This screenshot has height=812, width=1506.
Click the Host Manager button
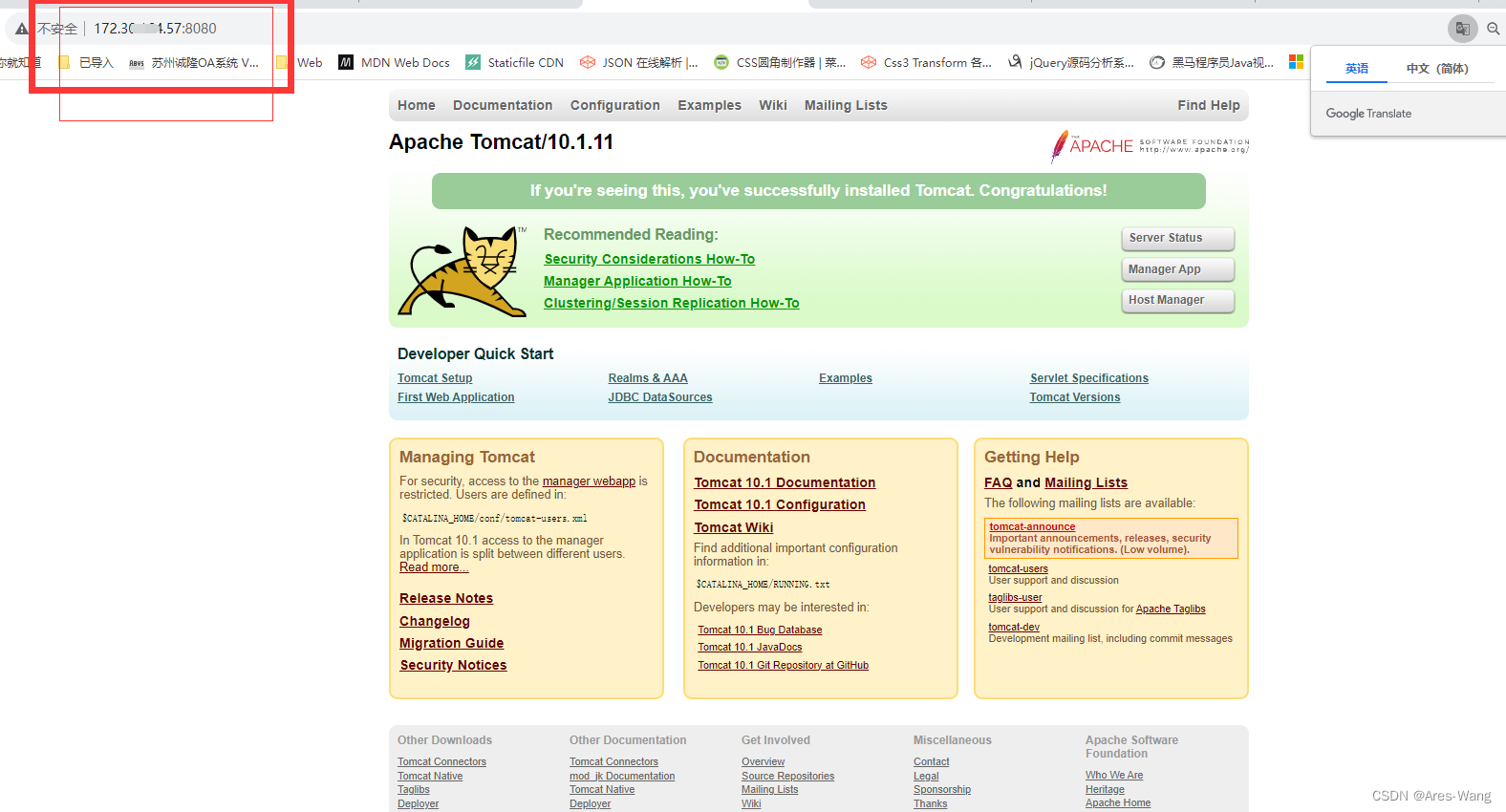click(1177, 300)
